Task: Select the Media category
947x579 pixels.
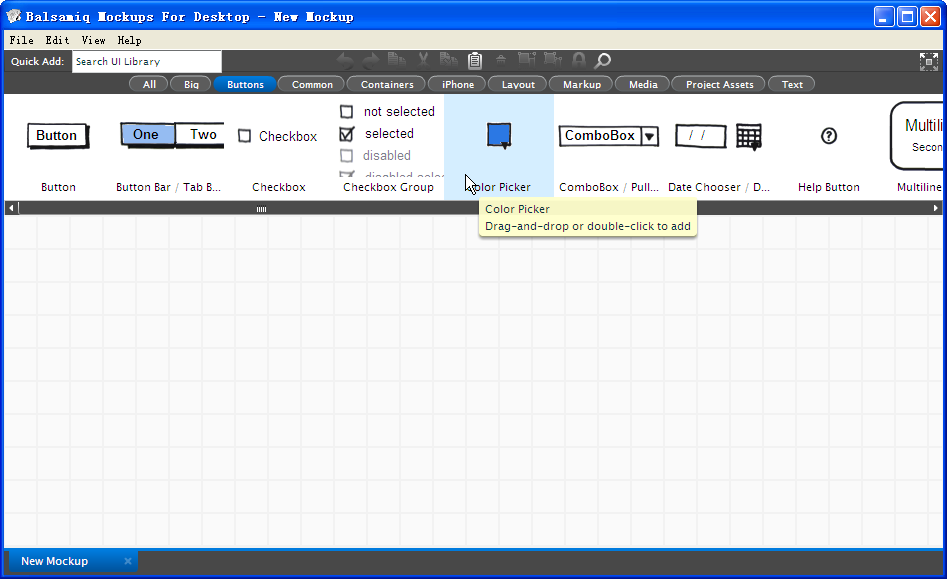Action: 643,84
